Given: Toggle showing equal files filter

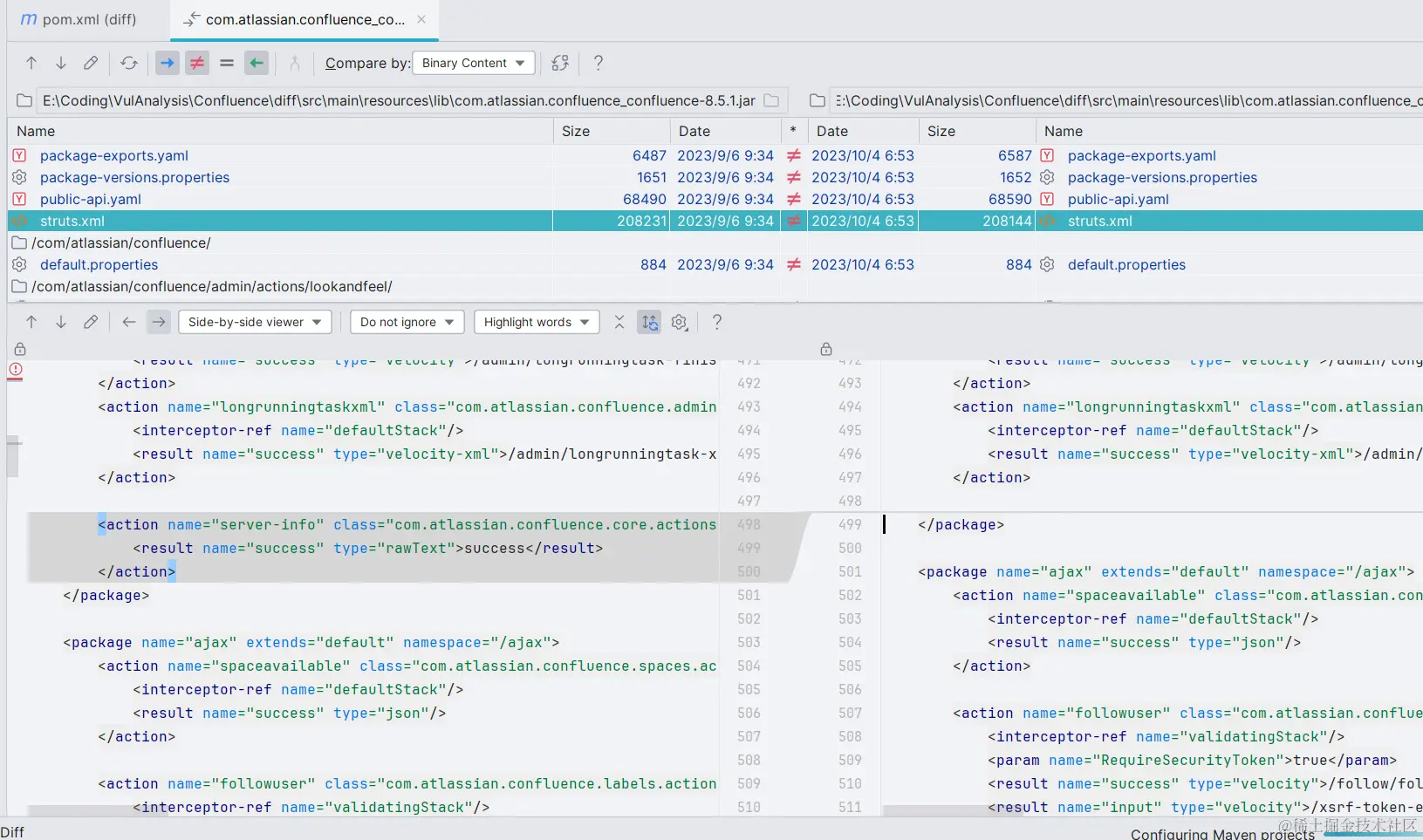Looking at the screenshot, I should click(x=227, y=63).
